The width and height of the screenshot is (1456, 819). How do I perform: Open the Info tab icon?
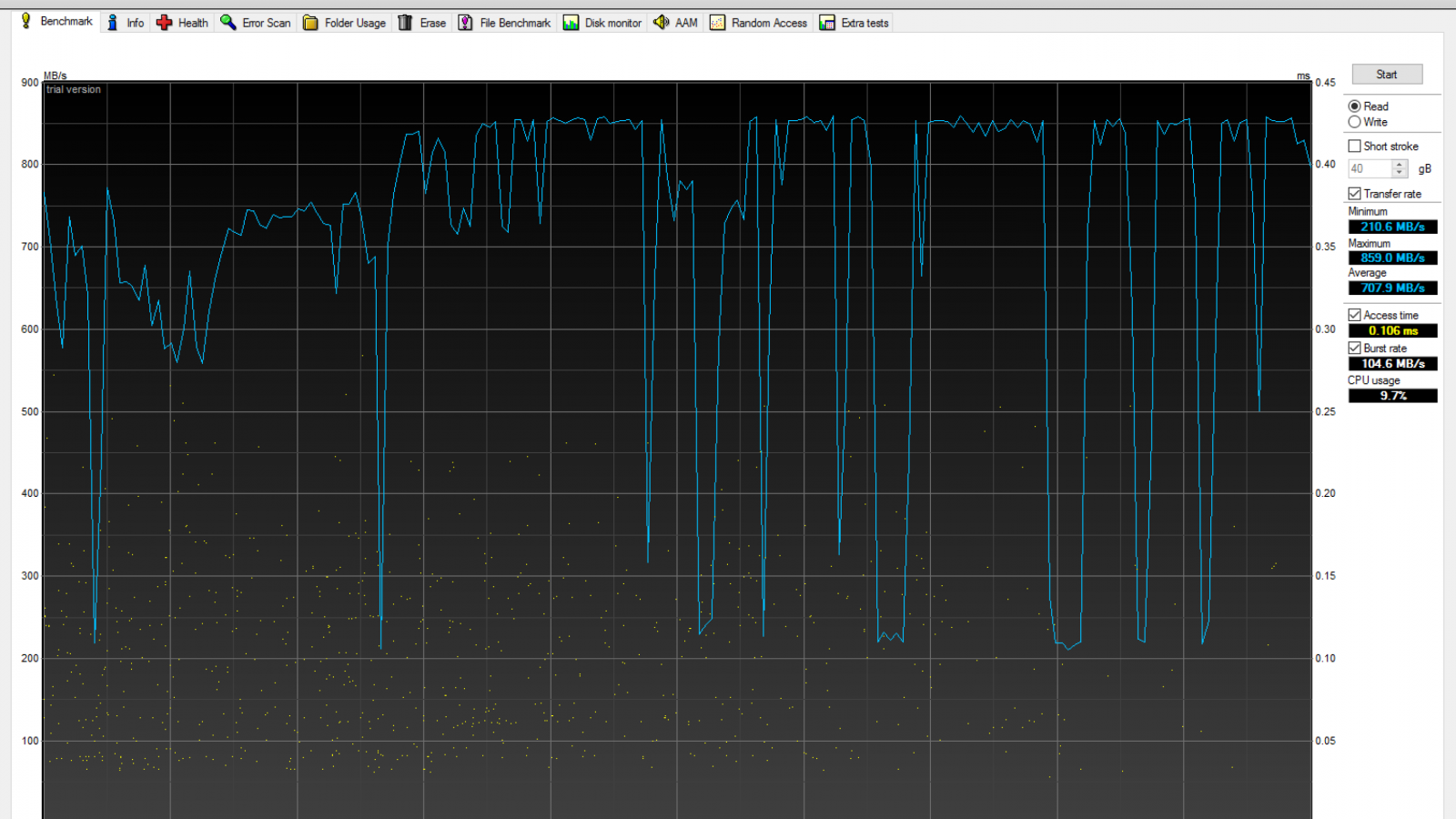click(x=113, y=23)
